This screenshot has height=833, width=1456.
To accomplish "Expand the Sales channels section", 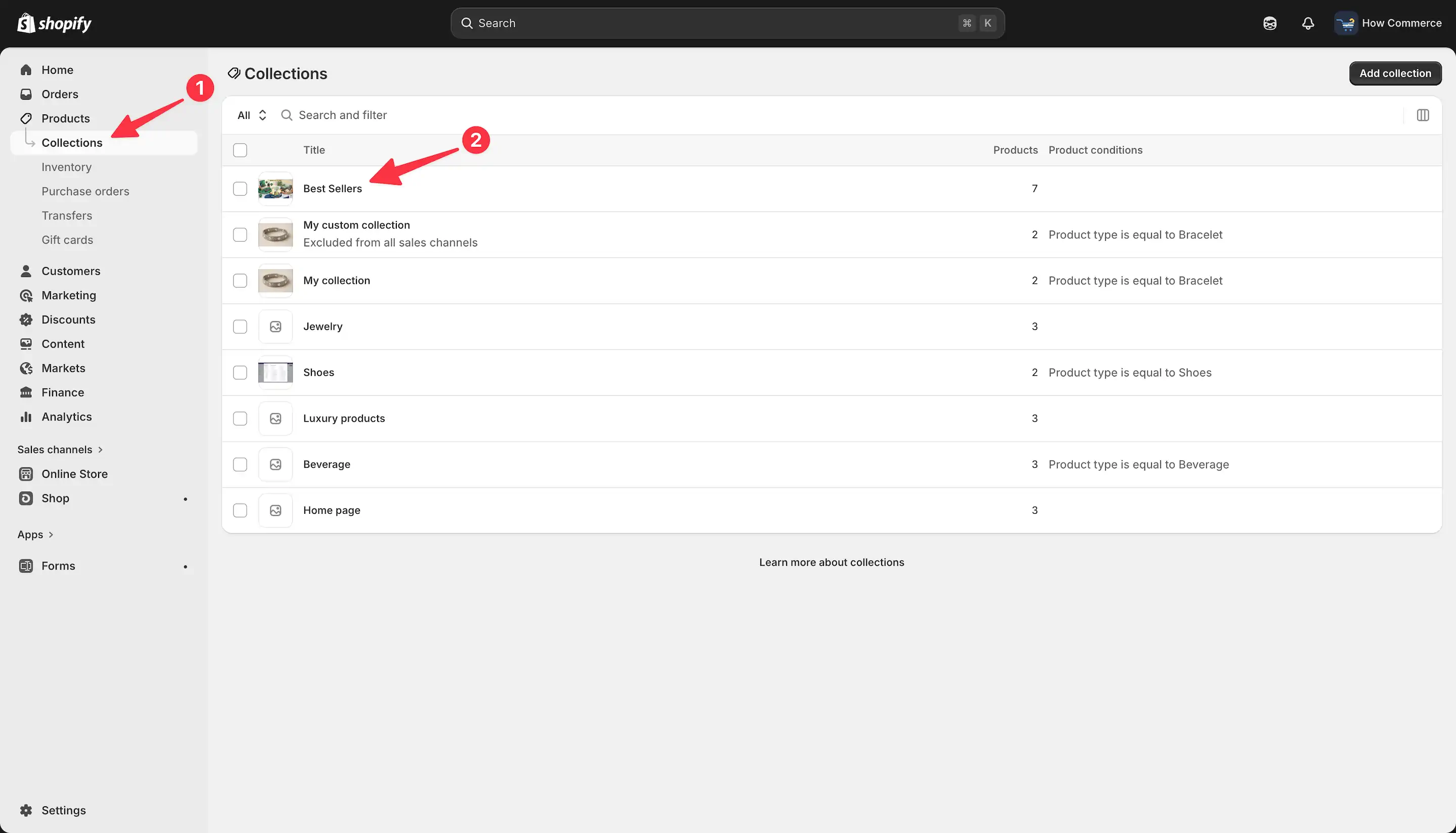I will pos(60,450).
